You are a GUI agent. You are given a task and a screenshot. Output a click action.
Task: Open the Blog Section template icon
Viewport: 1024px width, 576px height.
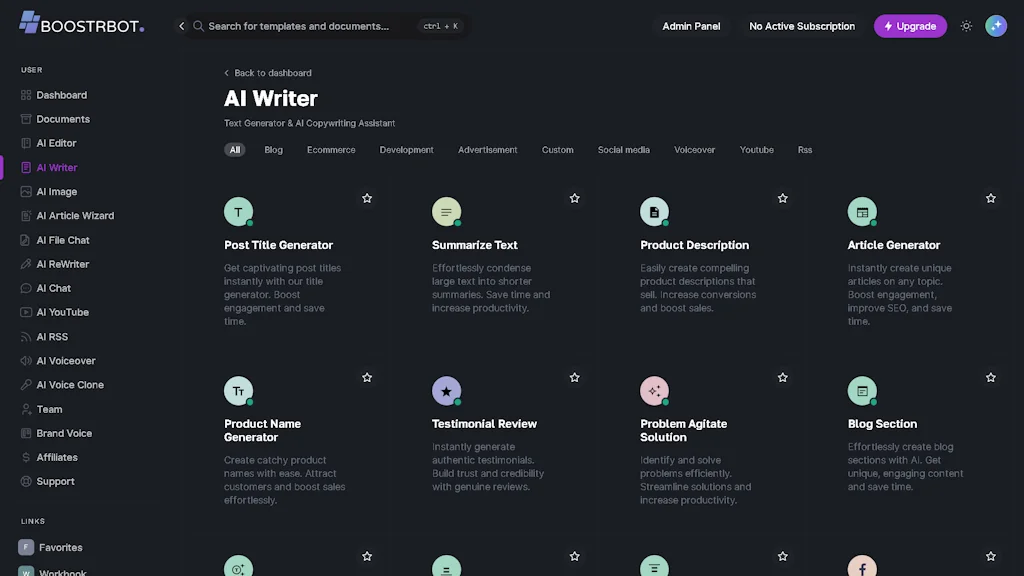[862, 391]
